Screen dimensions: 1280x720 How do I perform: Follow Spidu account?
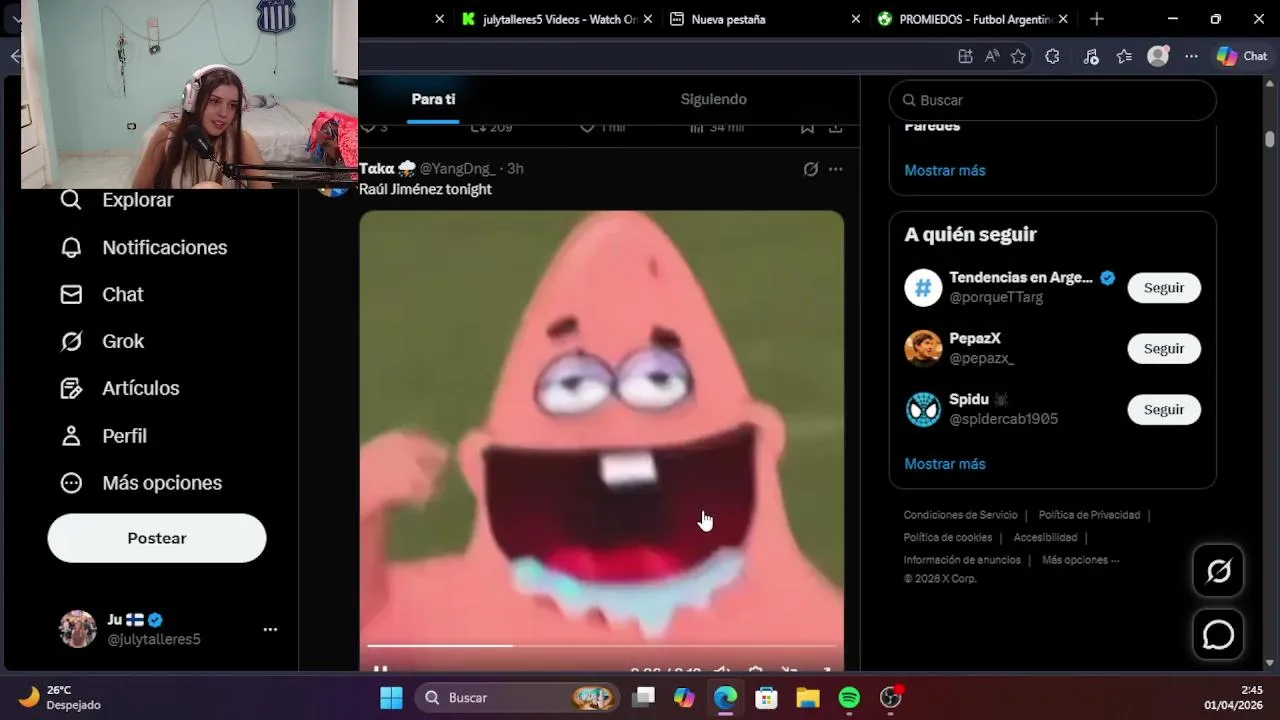tap(1164, 410)
